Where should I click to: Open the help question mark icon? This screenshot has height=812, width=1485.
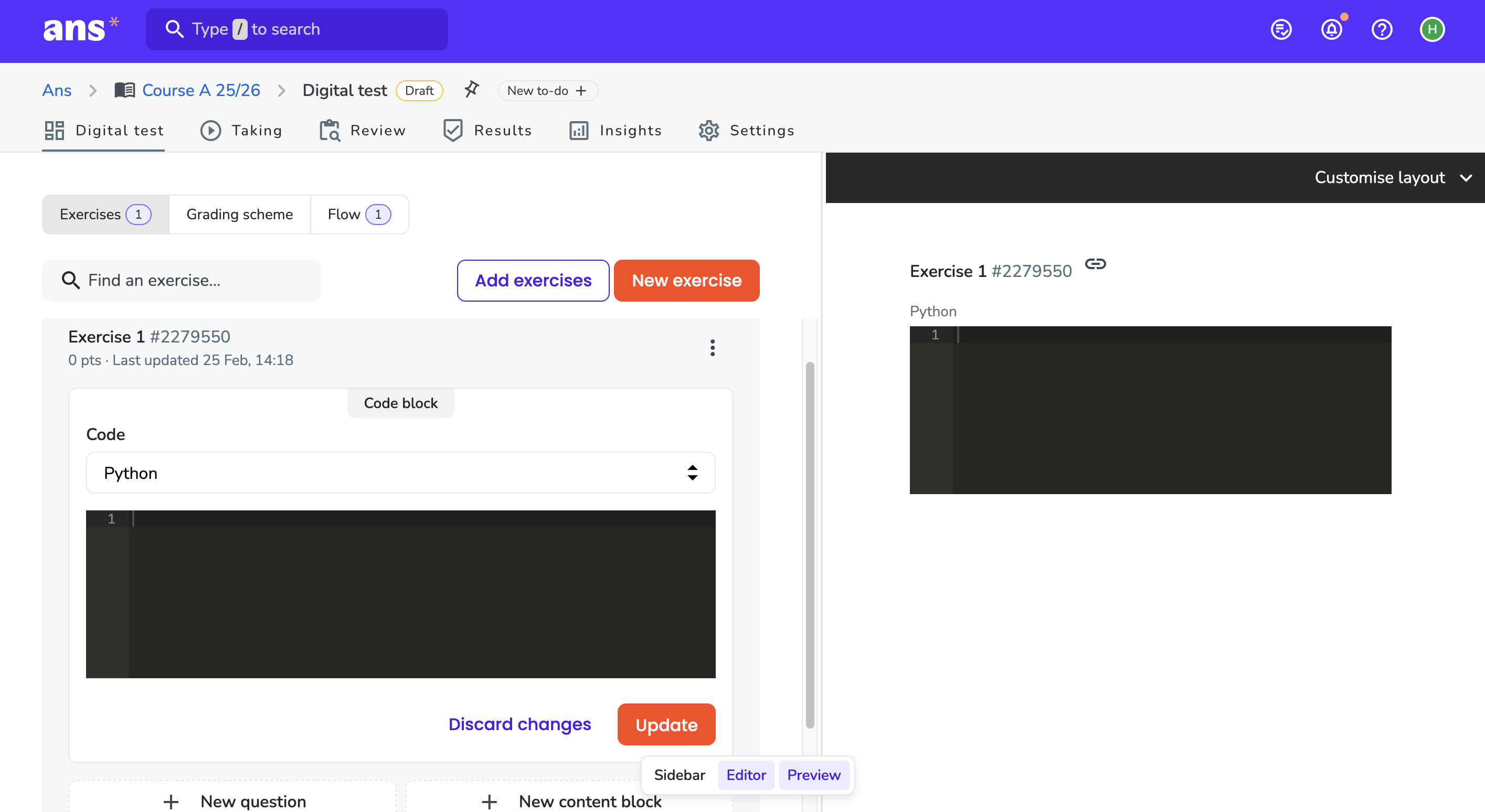pos(1382,29)
